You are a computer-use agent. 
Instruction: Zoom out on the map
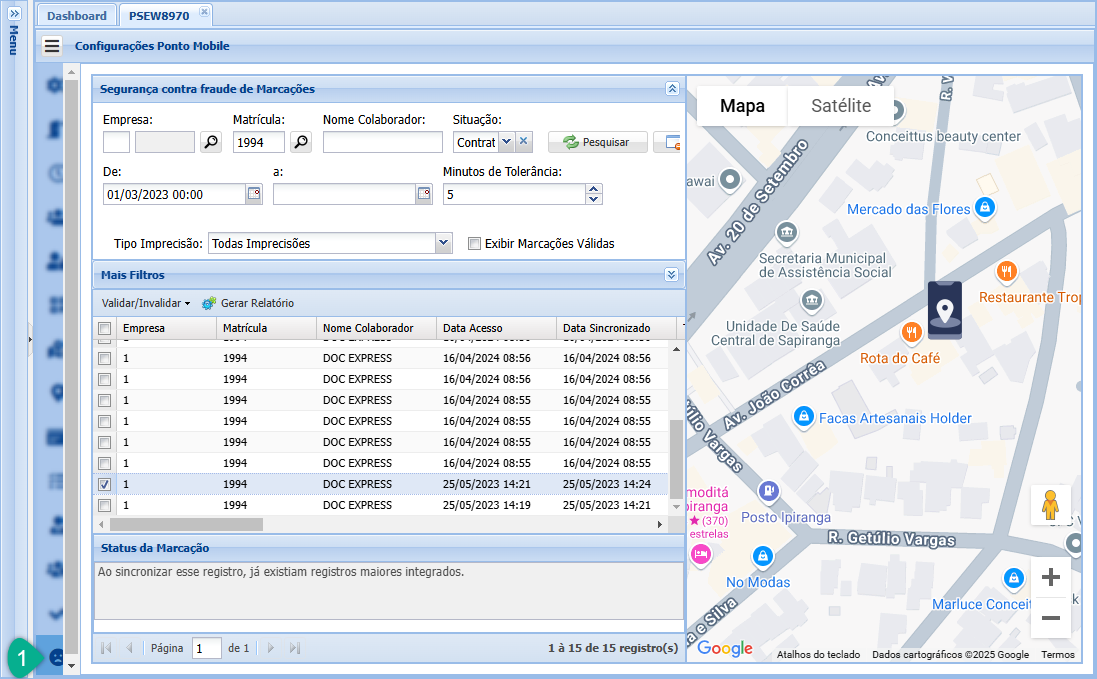[1050, 618]
